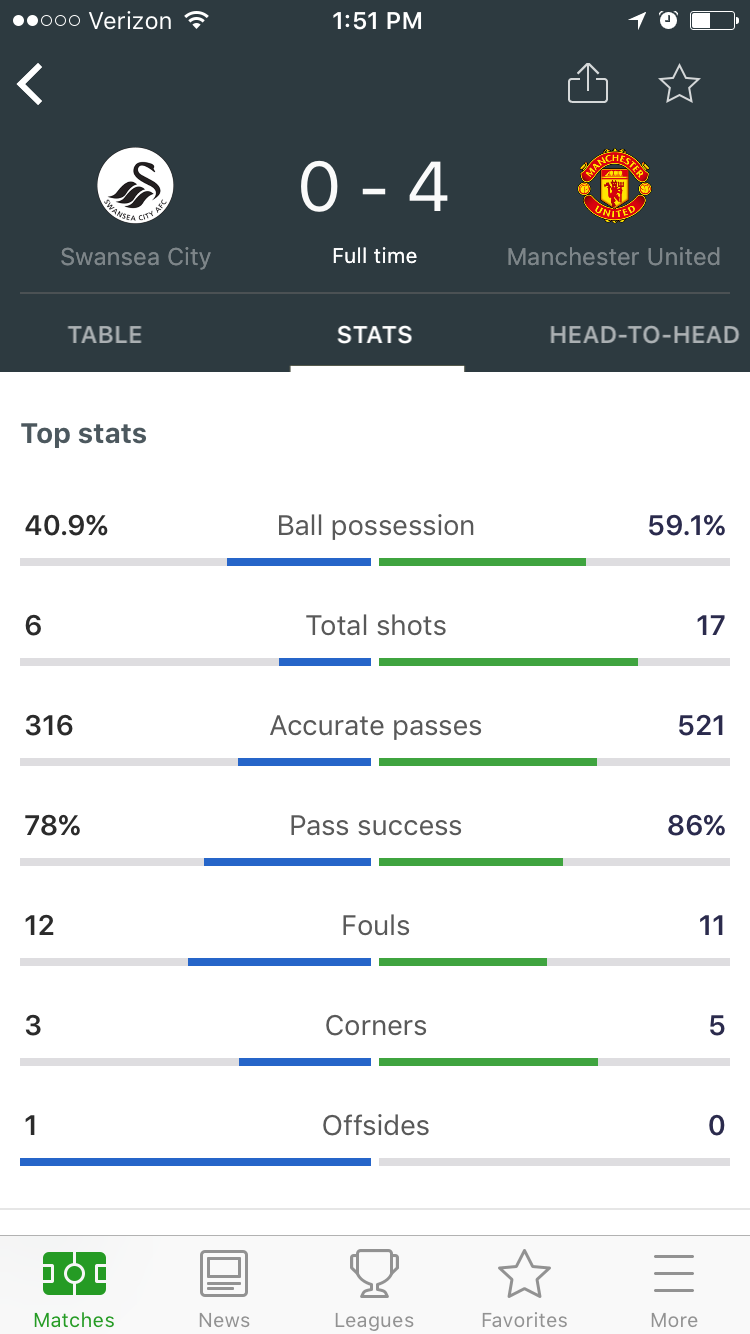Tap the 0 - 4 full time score
This screenshot has width=750, height=1334.
pos(374,188)
